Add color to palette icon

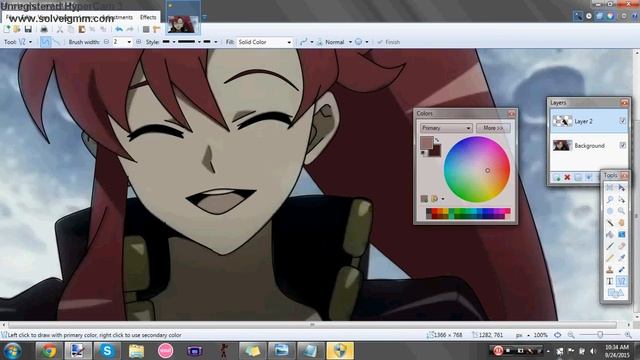424,199
